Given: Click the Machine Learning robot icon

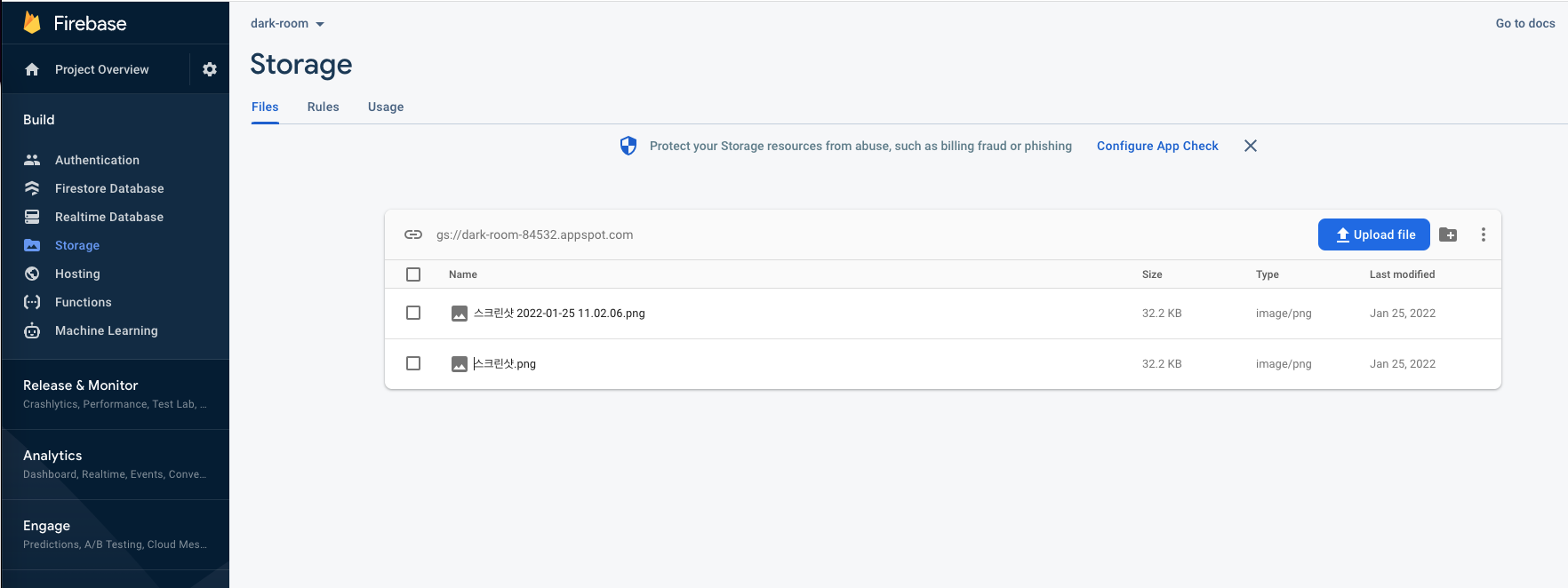Looking at the screenshot, I should (x=32, y=330).
